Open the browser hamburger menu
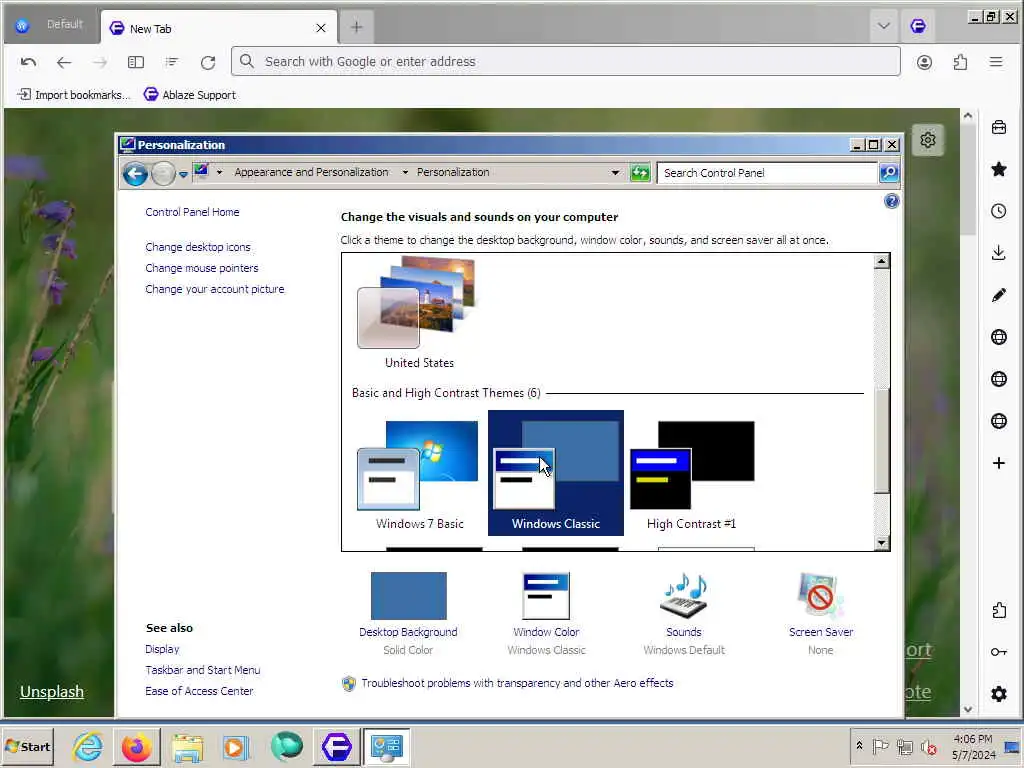The width and height of the screenshot is (1024, 768). coord(996,62)
